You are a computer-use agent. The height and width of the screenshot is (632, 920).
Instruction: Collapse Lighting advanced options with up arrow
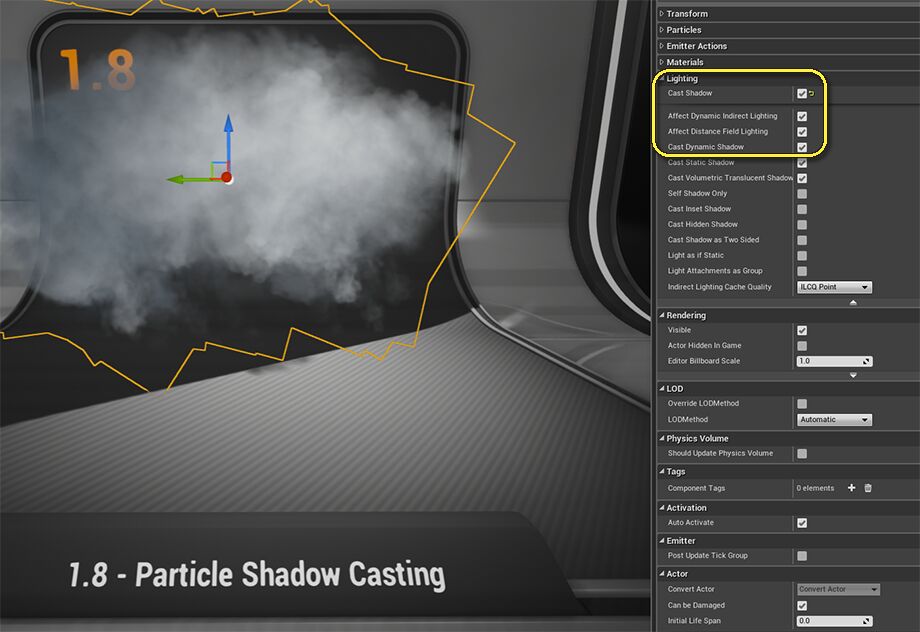click(x=853, y=302)
